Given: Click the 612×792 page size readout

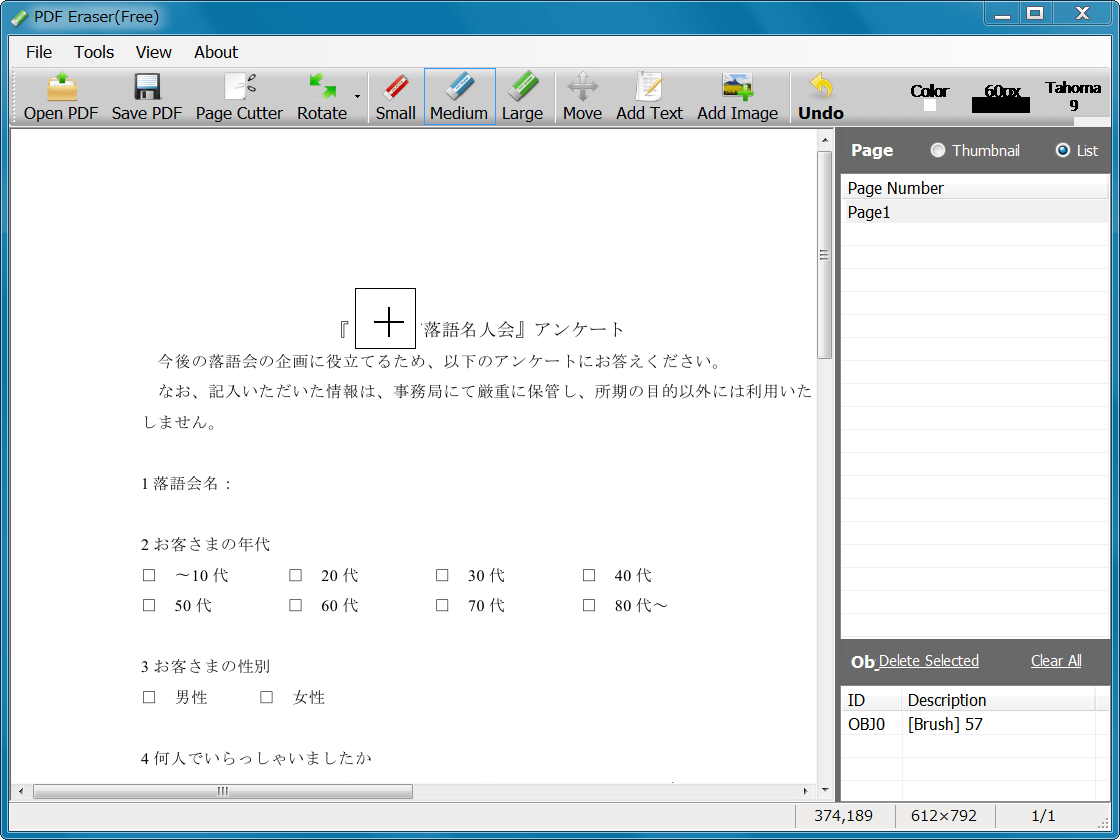Looking at the screenshot, I should tap(944, 816).
